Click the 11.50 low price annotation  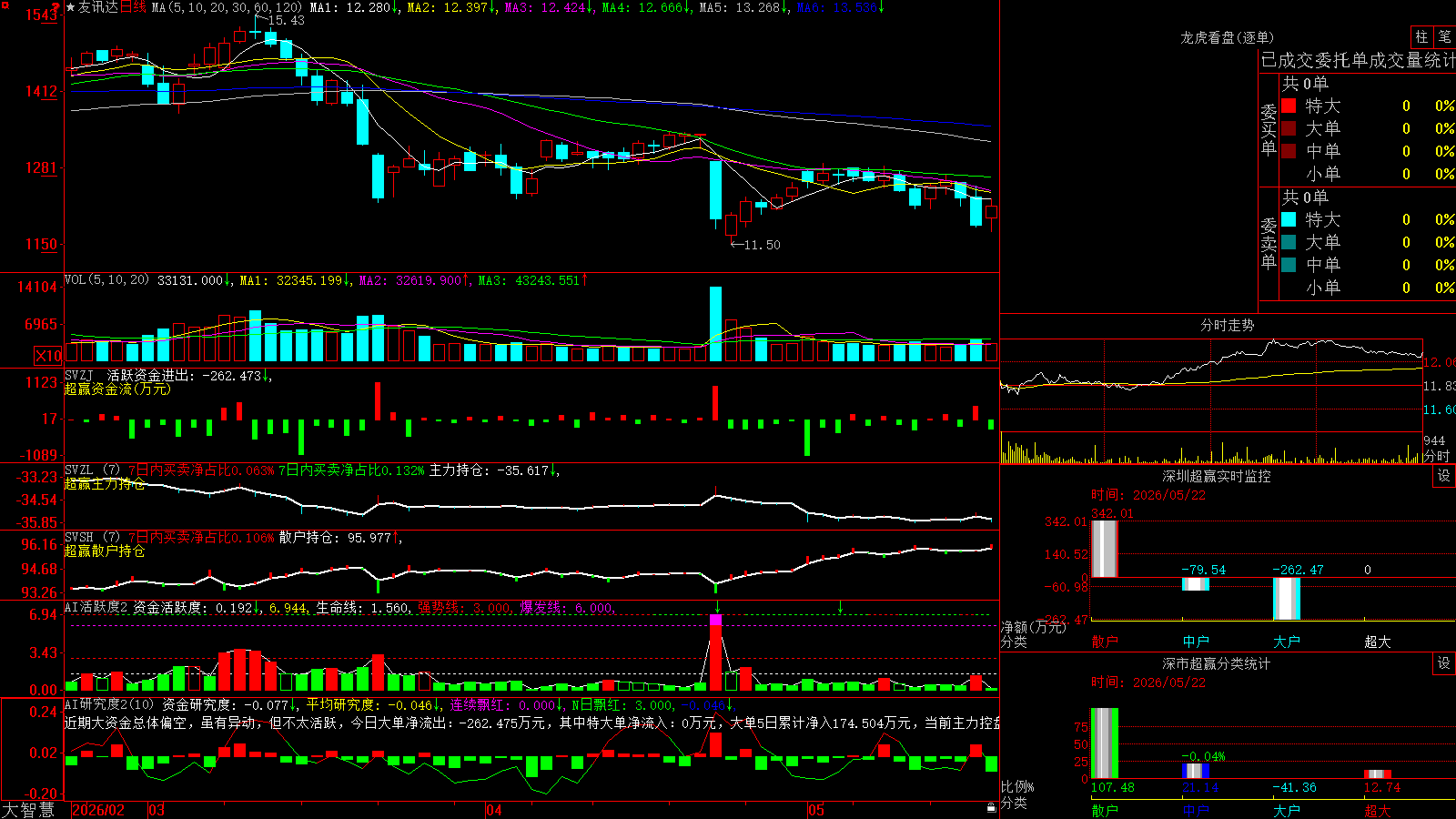[x=762, y=245]
